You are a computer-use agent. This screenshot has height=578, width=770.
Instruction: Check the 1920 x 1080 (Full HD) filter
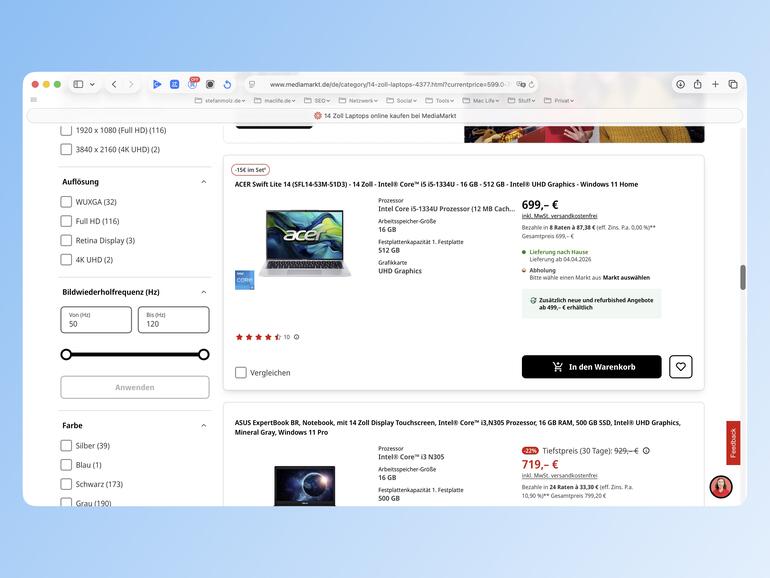[66, 130]
